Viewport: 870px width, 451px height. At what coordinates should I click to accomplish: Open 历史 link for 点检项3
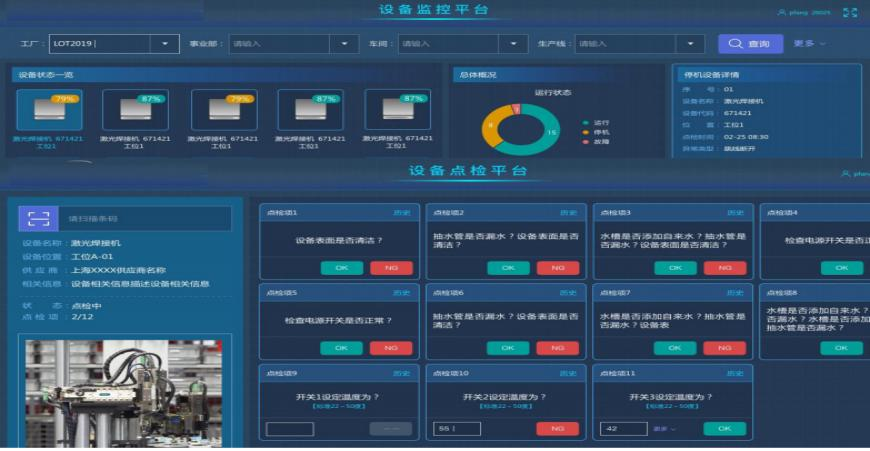(735, 213)
